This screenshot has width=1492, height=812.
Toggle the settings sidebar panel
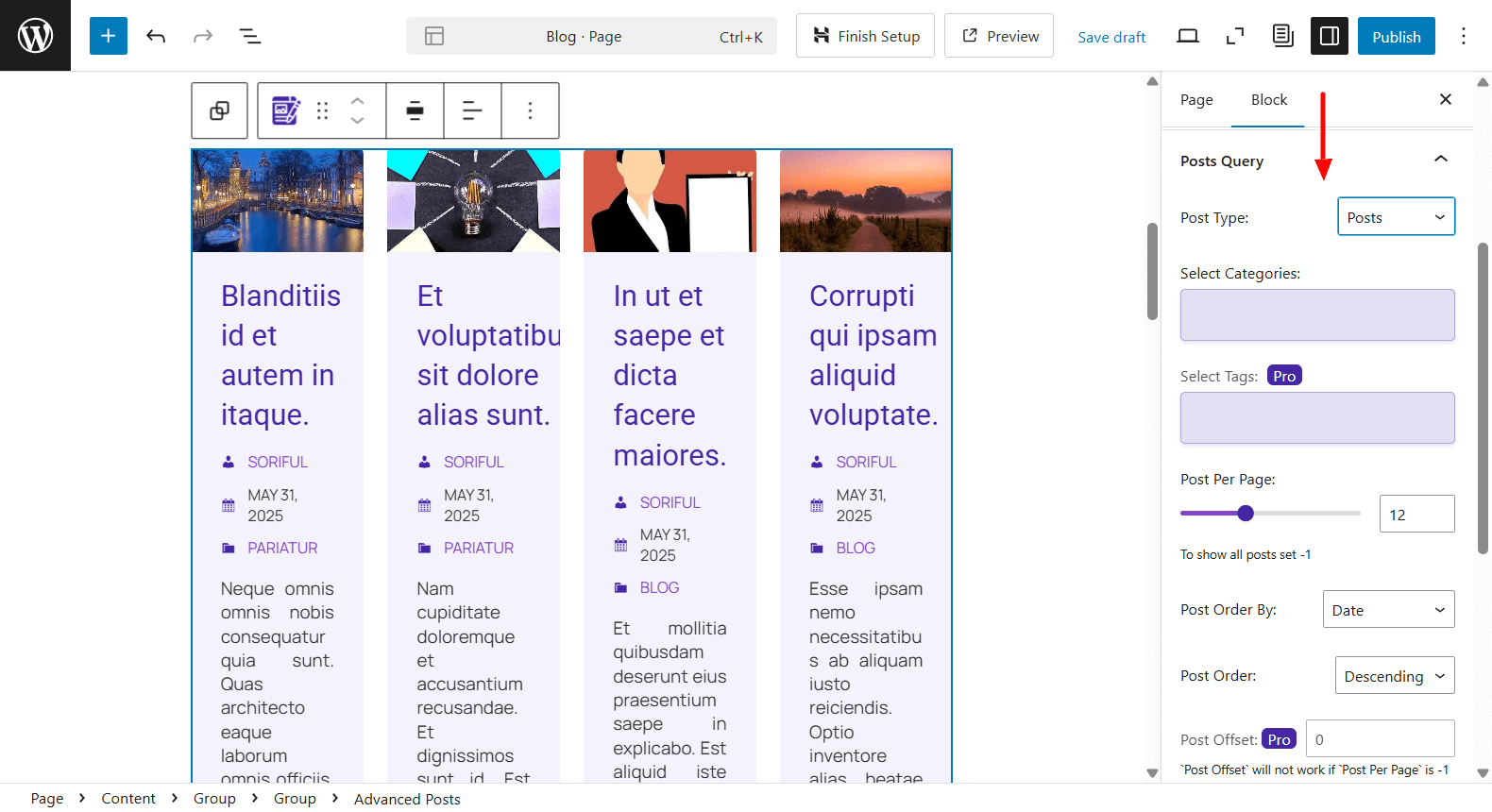pyautogui.click(x=1329, y=36)
